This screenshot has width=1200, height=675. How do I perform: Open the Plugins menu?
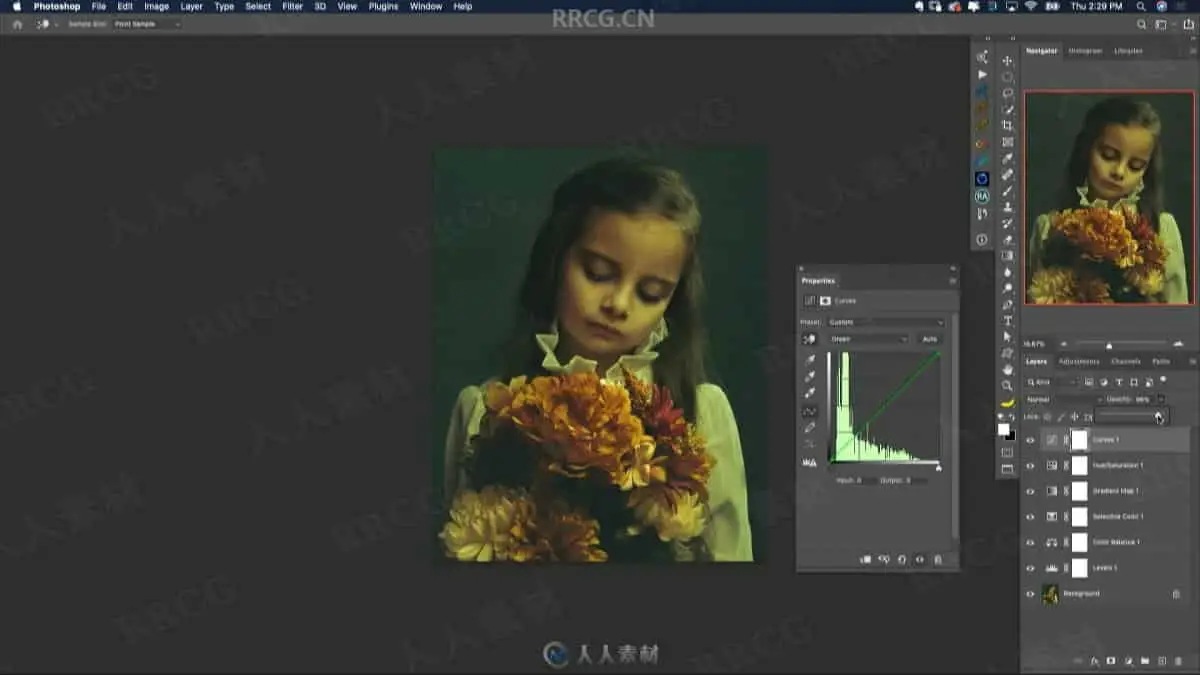[x=383, y=6]
